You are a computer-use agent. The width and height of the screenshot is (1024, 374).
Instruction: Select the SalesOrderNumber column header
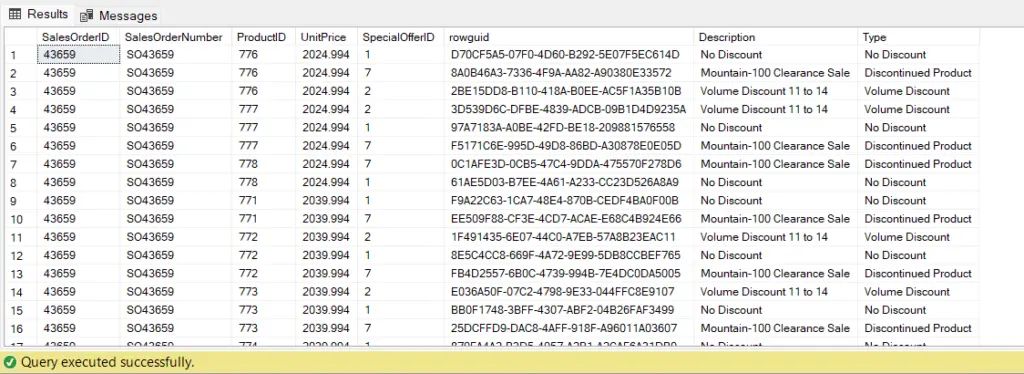[x=176, y=37]
